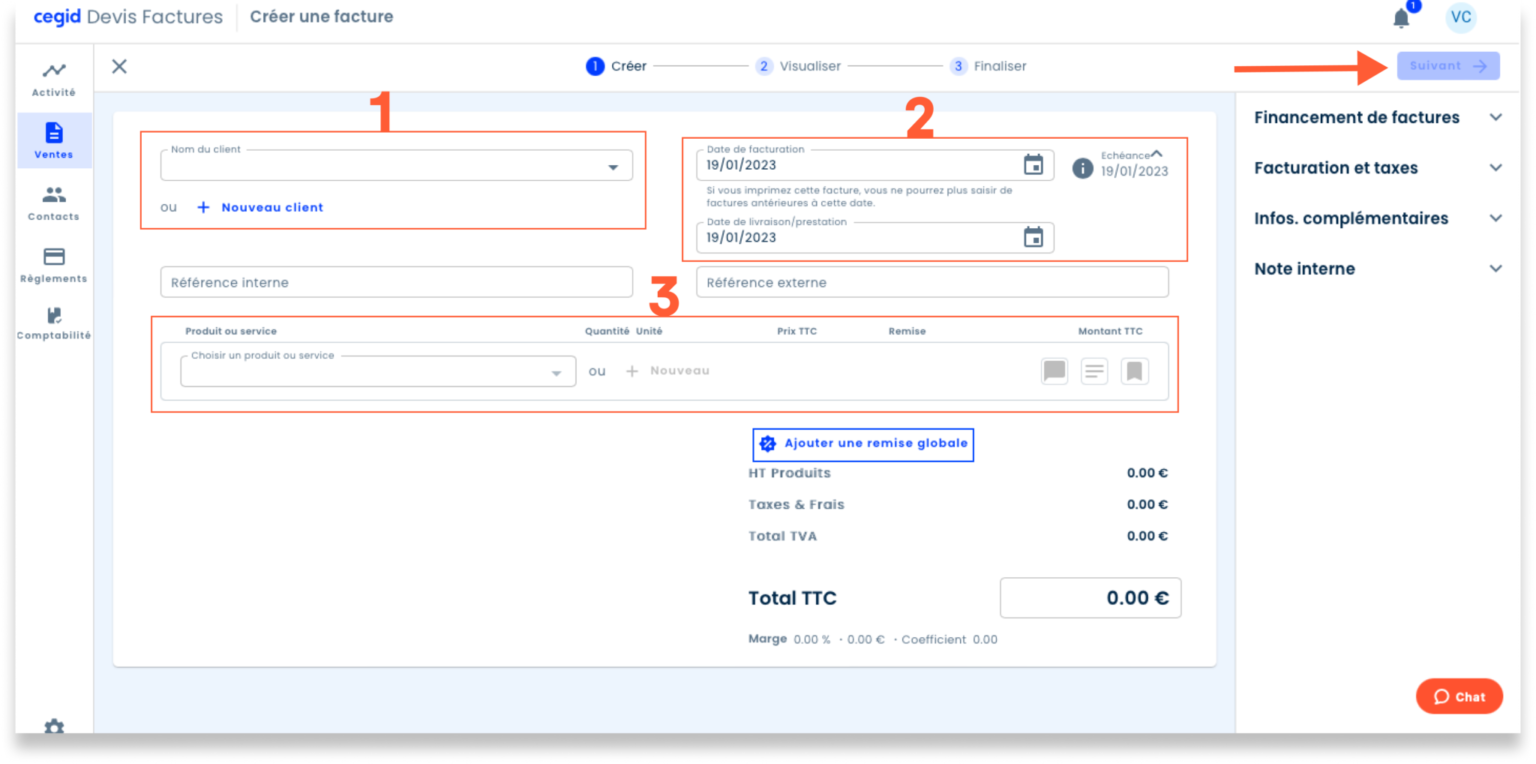
Task: Open Contacts in the sidebar
Action: click(x=54, y=203)
